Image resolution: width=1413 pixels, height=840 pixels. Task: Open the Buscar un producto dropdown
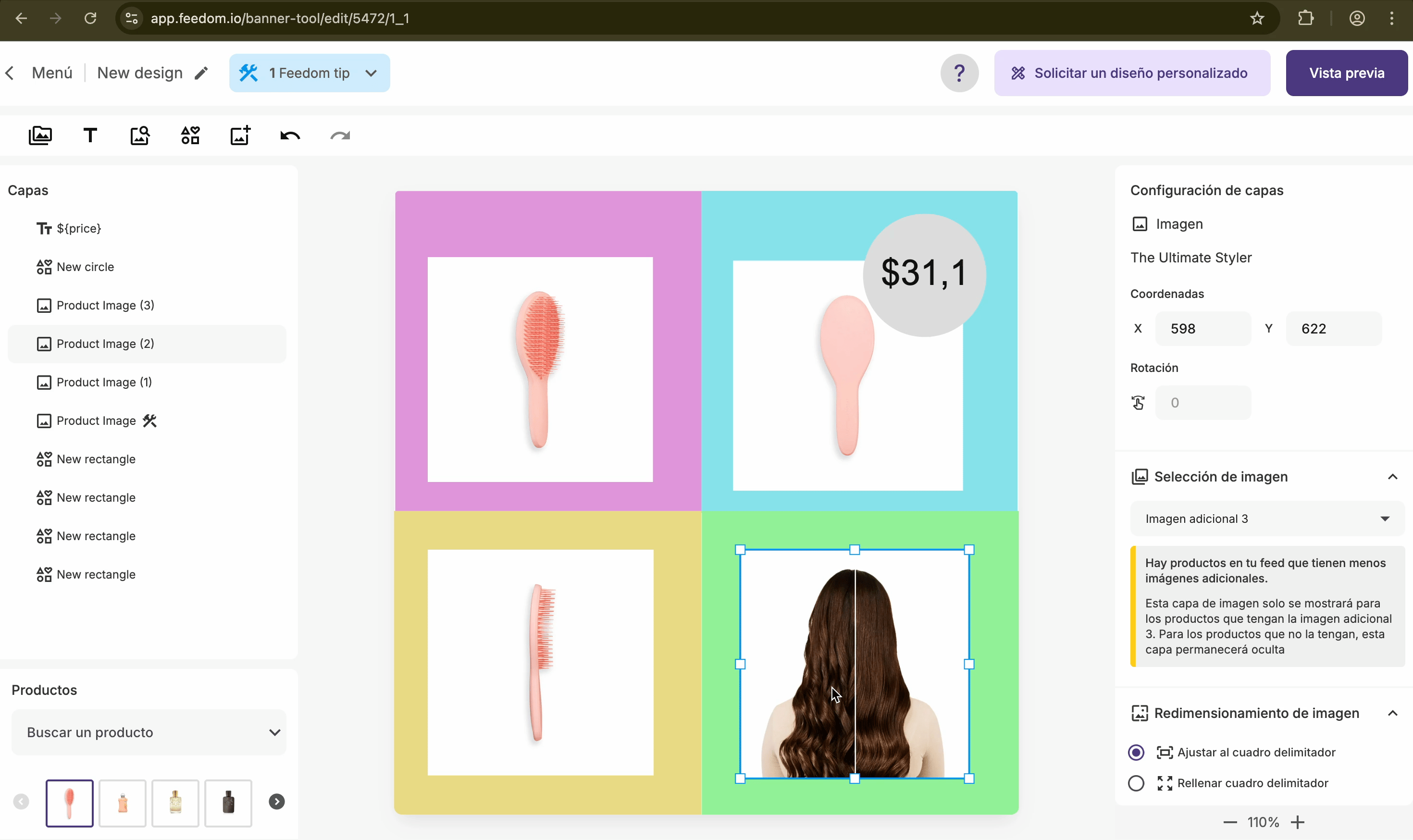coord(149,732)
